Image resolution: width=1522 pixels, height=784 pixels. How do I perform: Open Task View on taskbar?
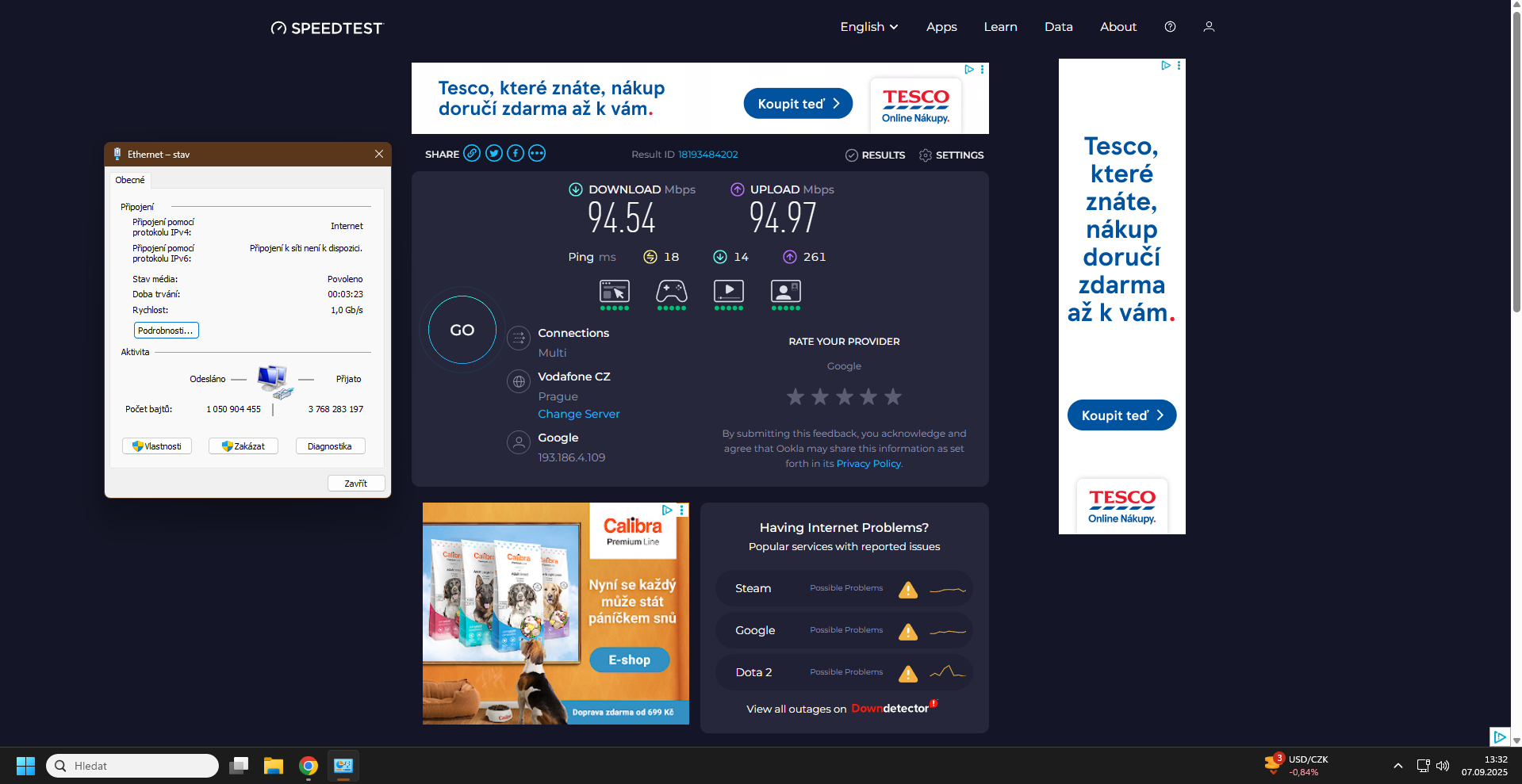(239, 766)
